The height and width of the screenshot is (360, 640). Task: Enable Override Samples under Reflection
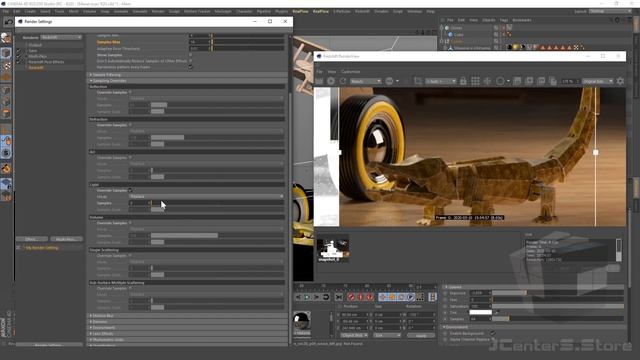click(131, 93)
